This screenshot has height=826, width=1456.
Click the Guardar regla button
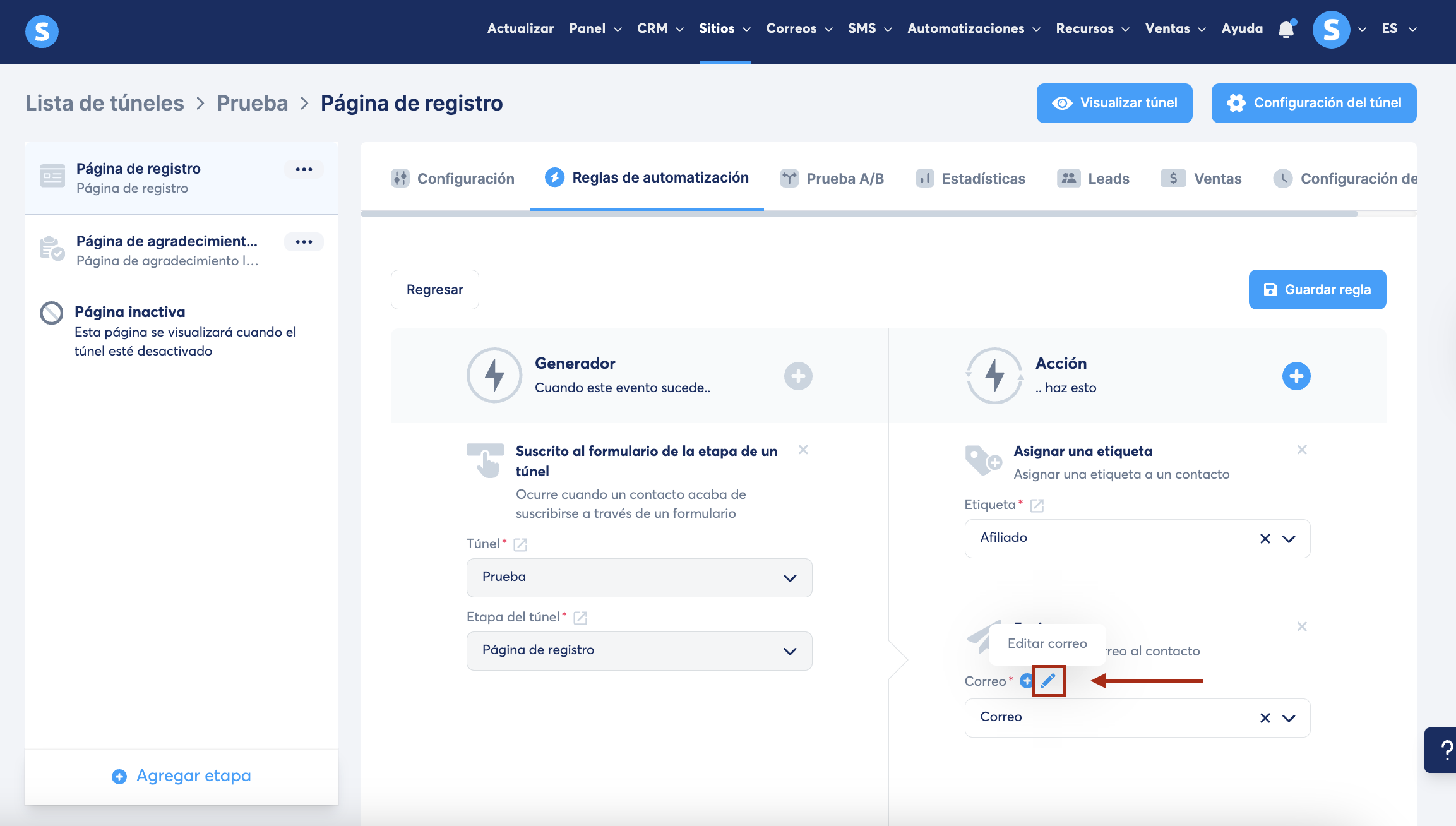(1317, 290)
